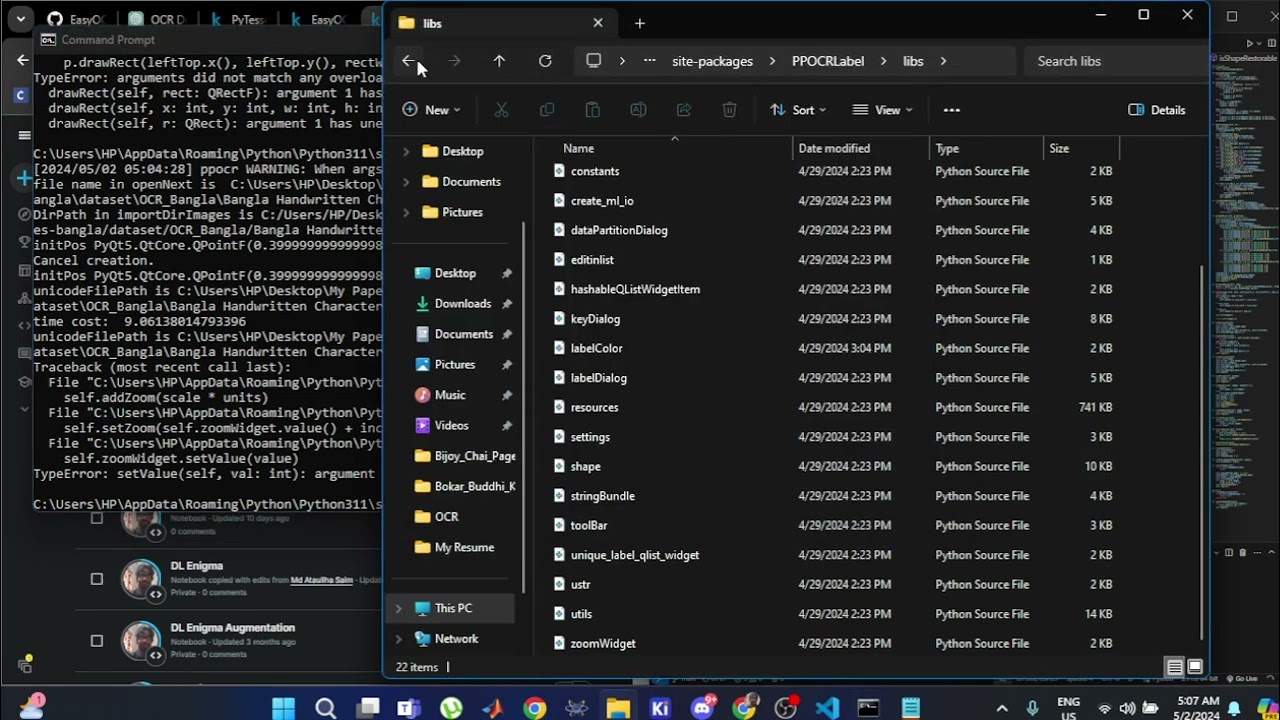Select the resources file
Image resolution: width=1280 pixels, height=720 pixels.
(x=594, y=407)
